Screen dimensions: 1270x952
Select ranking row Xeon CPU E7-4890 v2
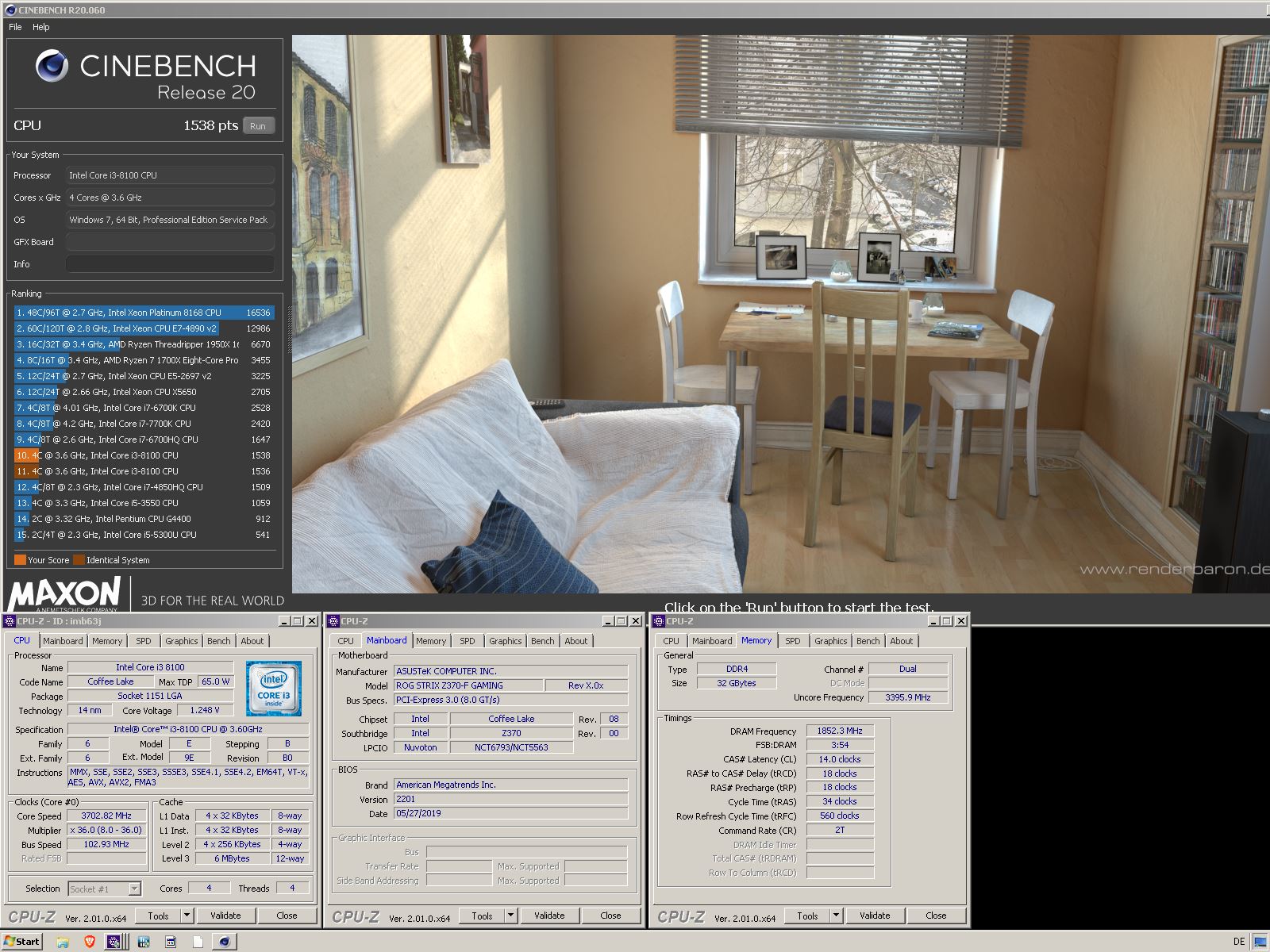click(144, 328)
